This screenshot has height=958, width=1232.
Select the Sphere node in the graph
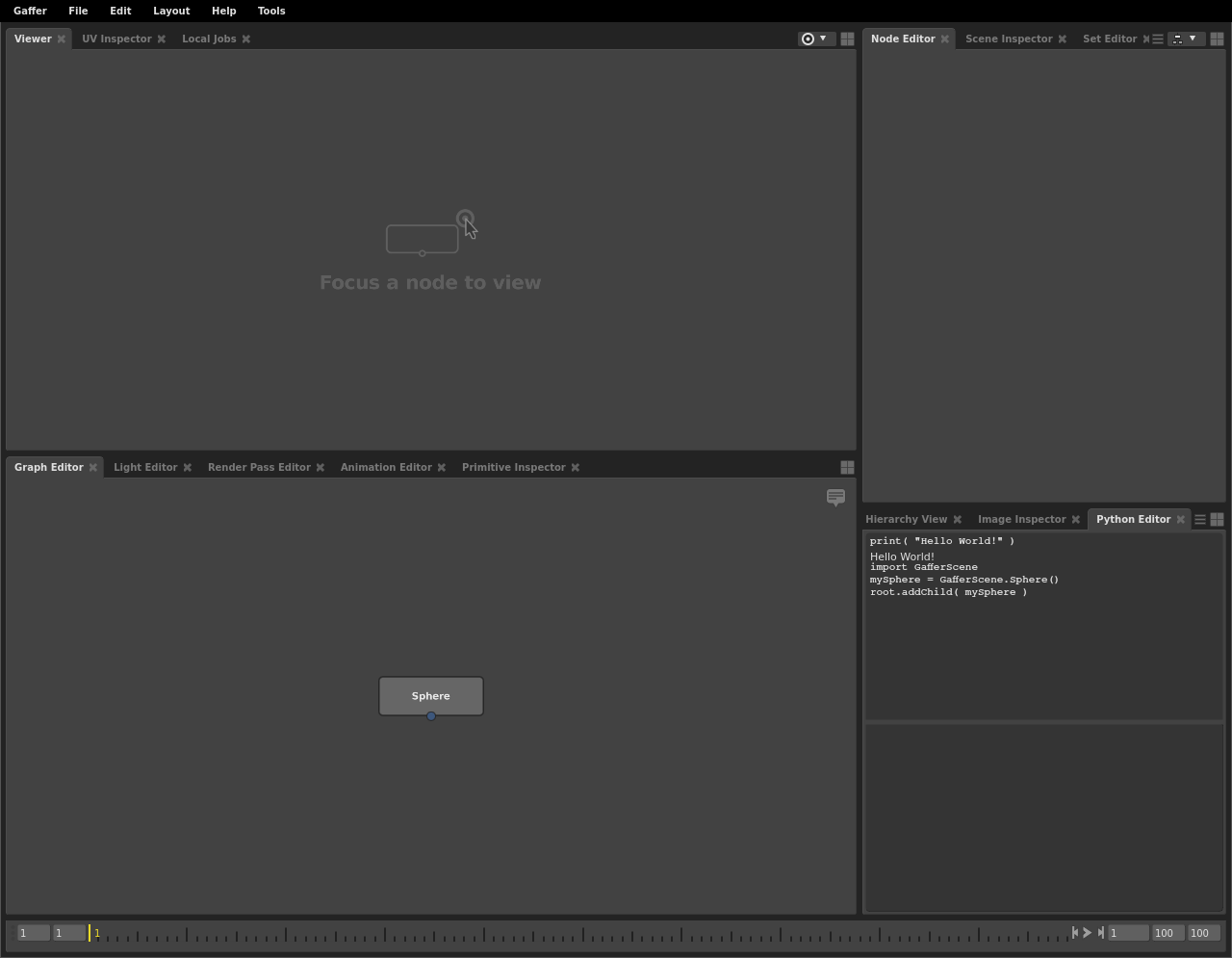pos(430,695)
